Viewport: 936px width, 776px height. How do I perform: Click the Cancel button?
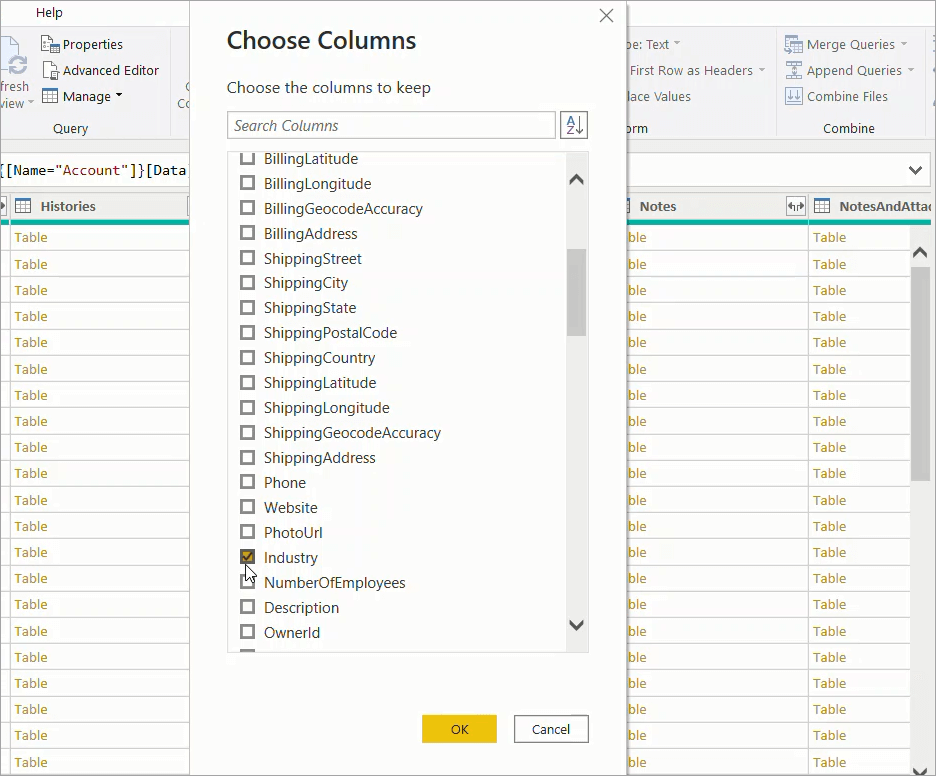(551, 729)
